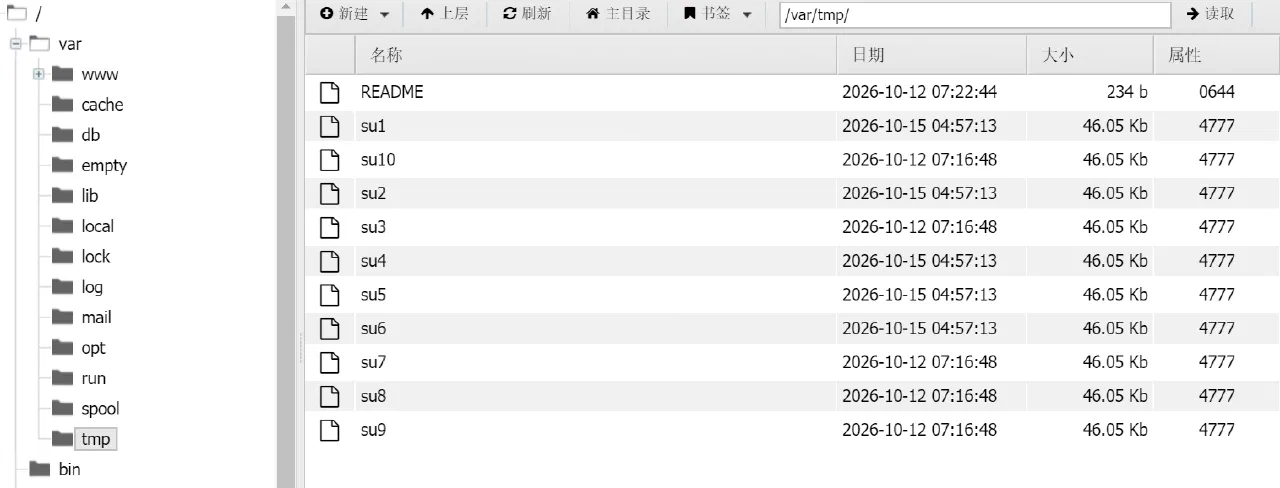The width and height of the screenshot is (1280, 488).
Task: Click the file icon for su6
Action: tap(329, 328)
